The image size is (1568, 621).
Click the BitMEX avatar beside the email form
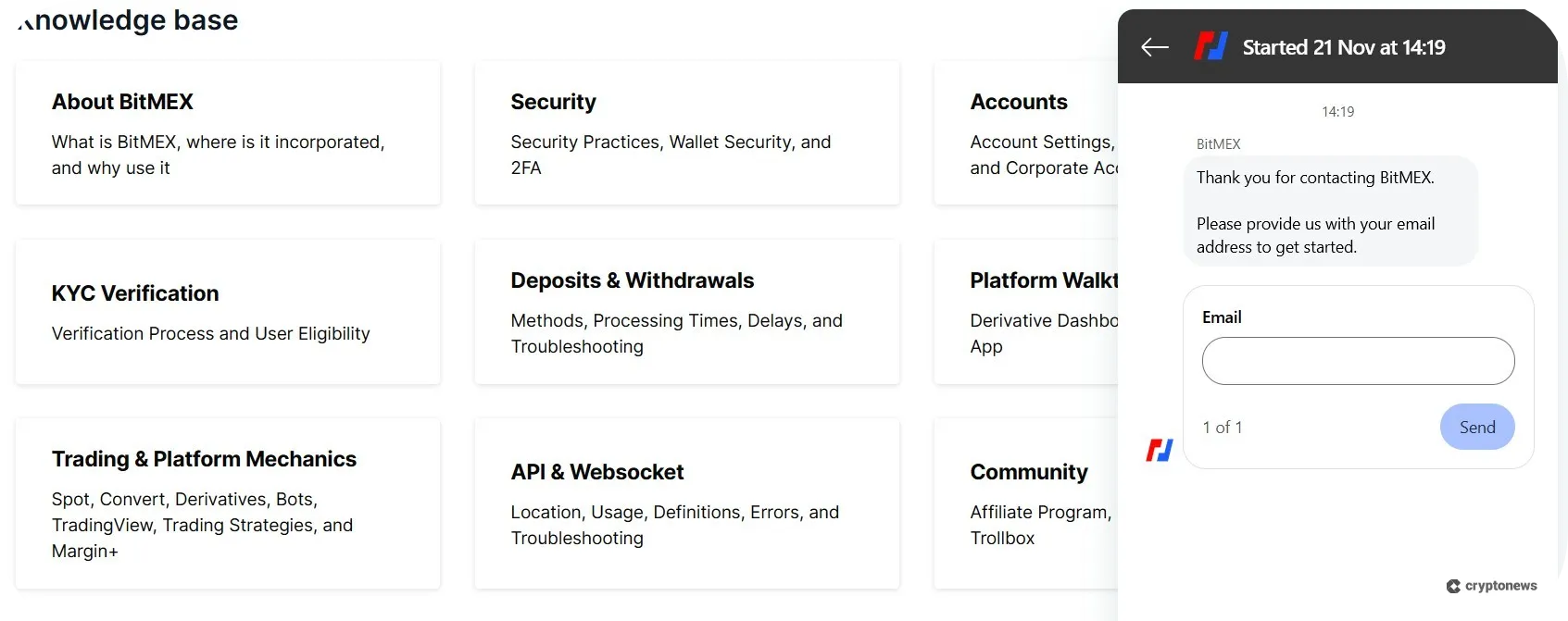[x=1160, y=450]
